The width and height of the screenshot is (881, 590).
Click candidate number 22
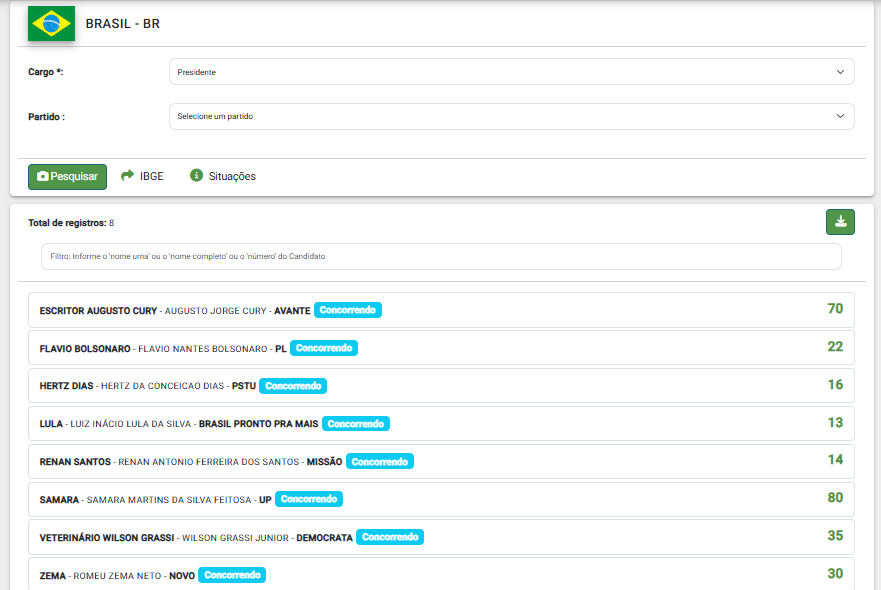(x=835, y=347)
